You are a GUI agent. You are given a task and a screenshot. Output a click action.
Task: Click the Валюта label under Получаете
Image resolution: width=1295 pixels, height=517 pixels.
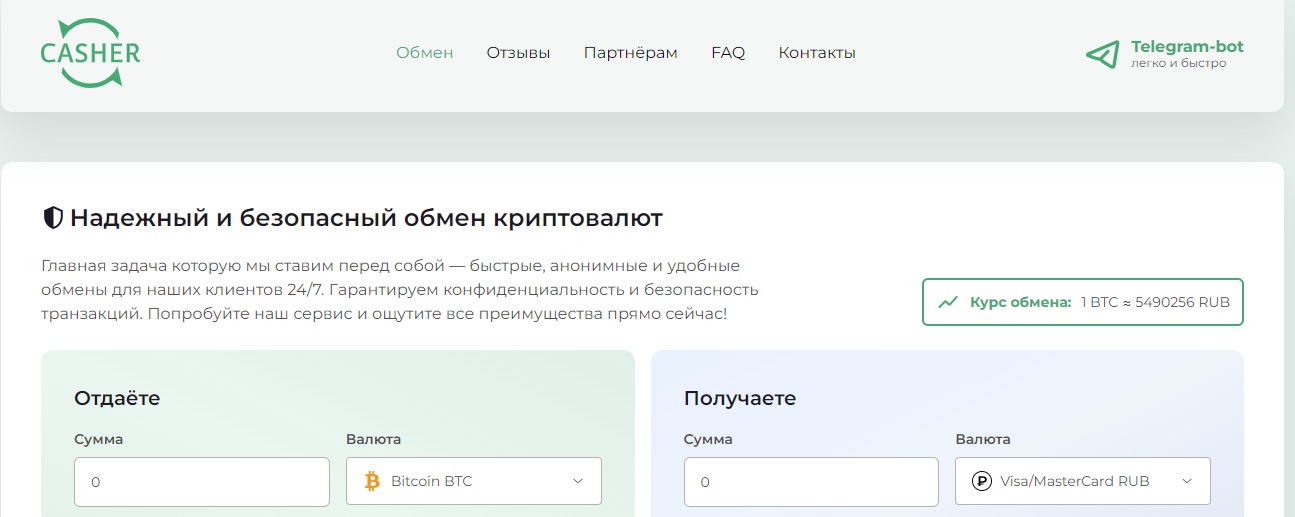click(983, 439)
